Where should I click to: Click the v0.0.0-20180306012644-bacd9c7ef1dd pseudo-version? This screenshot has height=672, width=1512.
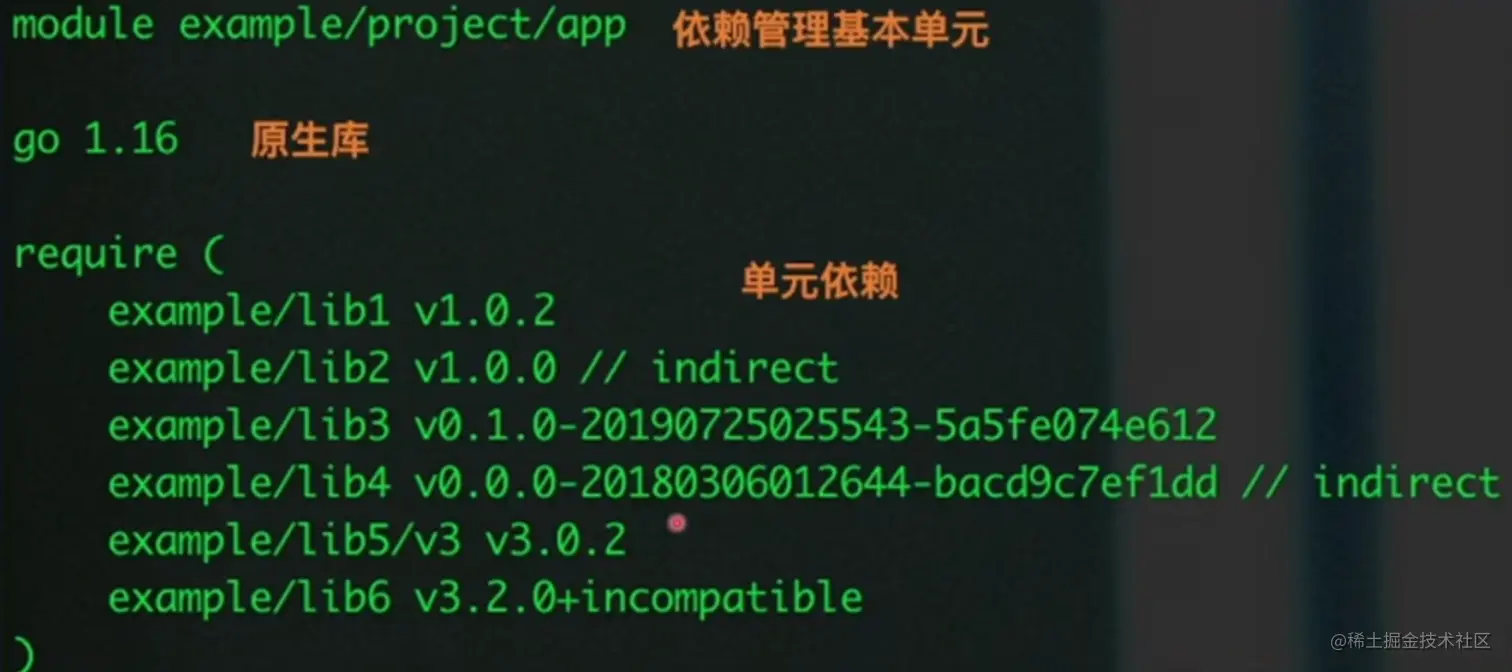coord(816,484)
